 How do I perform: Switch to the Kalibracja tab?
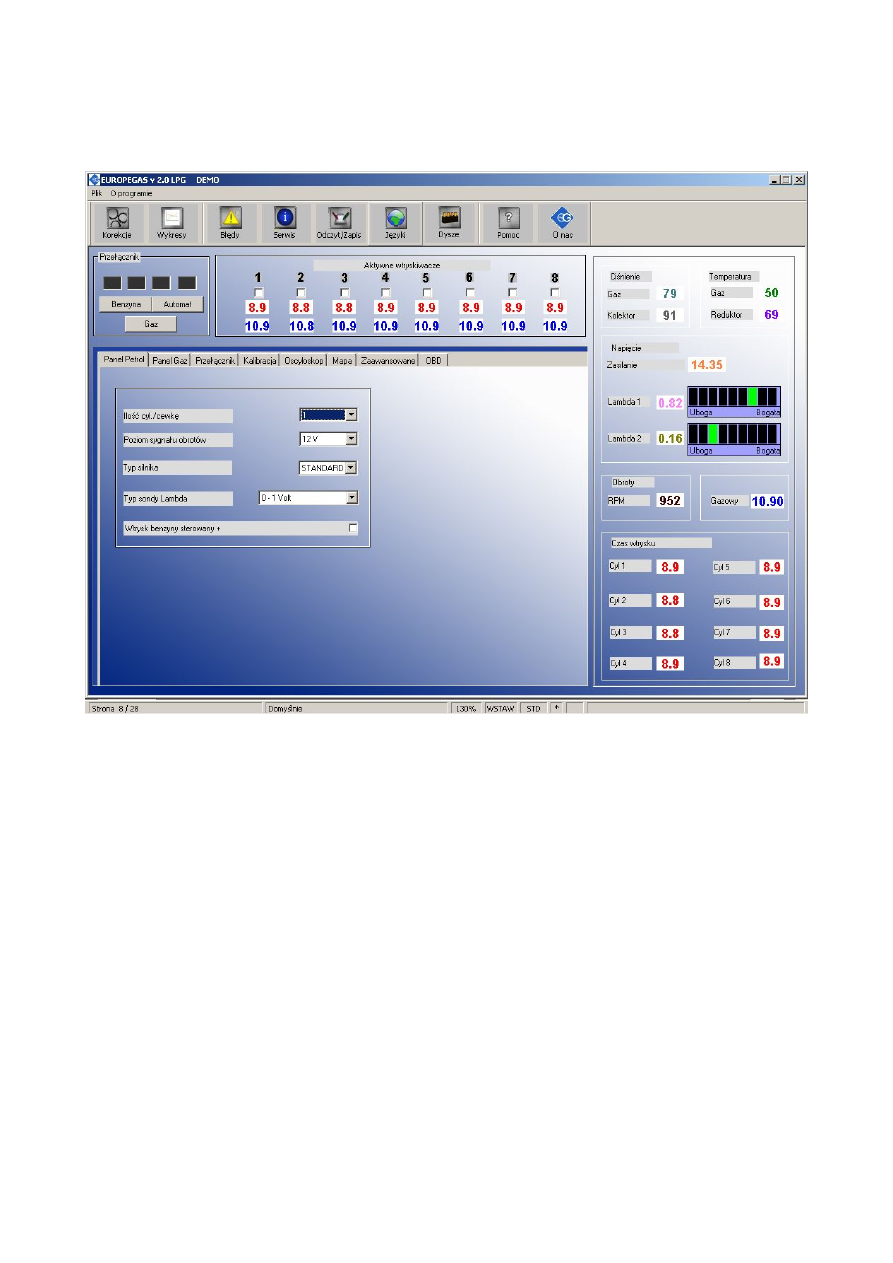pos(258,360)
